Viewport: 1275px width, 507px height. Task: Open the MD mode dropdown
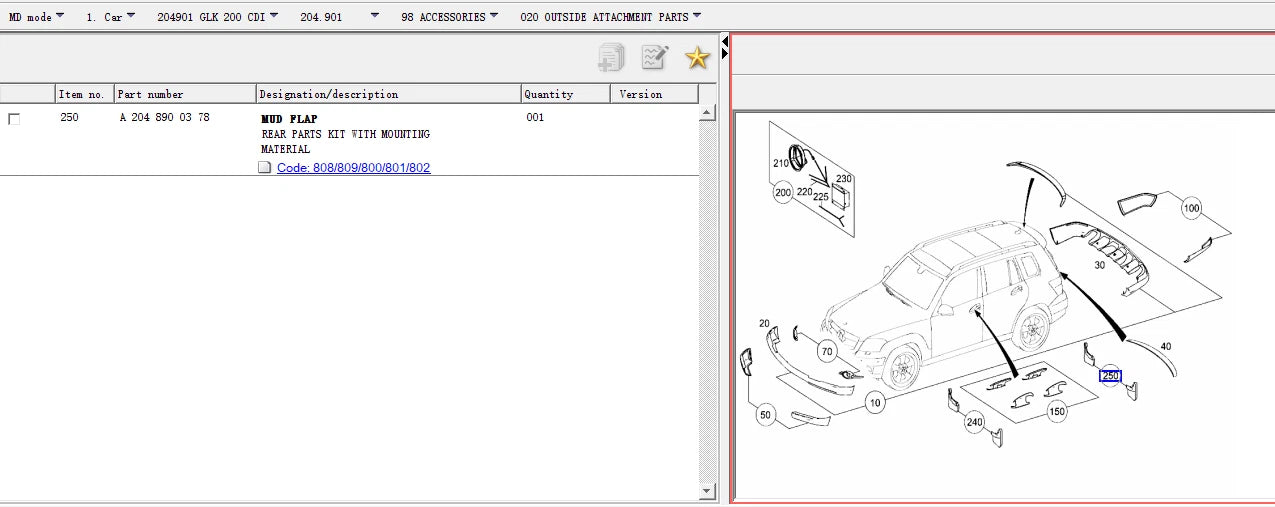point(36,17)
